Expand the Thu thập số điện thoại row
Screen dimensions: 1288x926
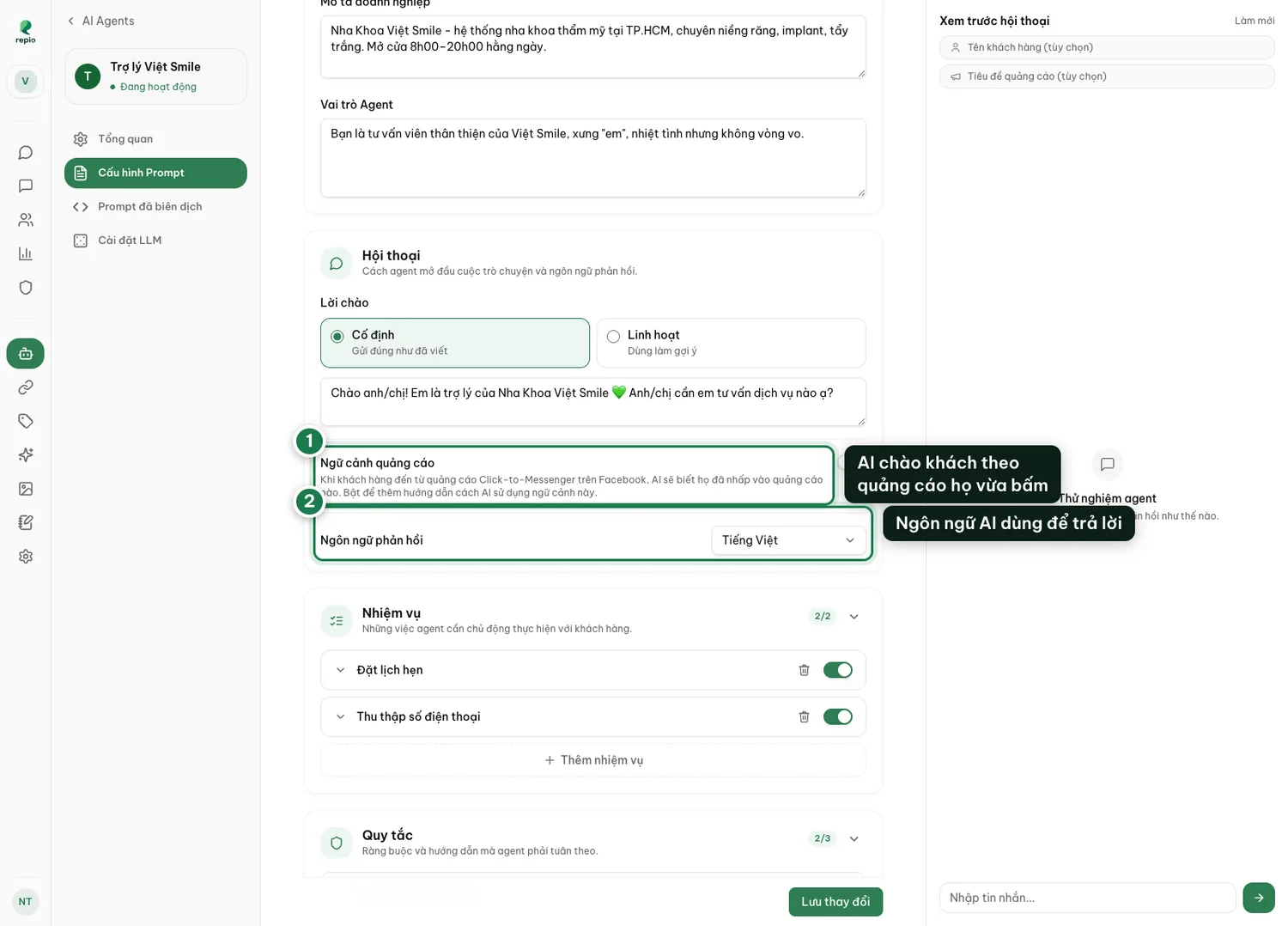[x=340, y=716]
